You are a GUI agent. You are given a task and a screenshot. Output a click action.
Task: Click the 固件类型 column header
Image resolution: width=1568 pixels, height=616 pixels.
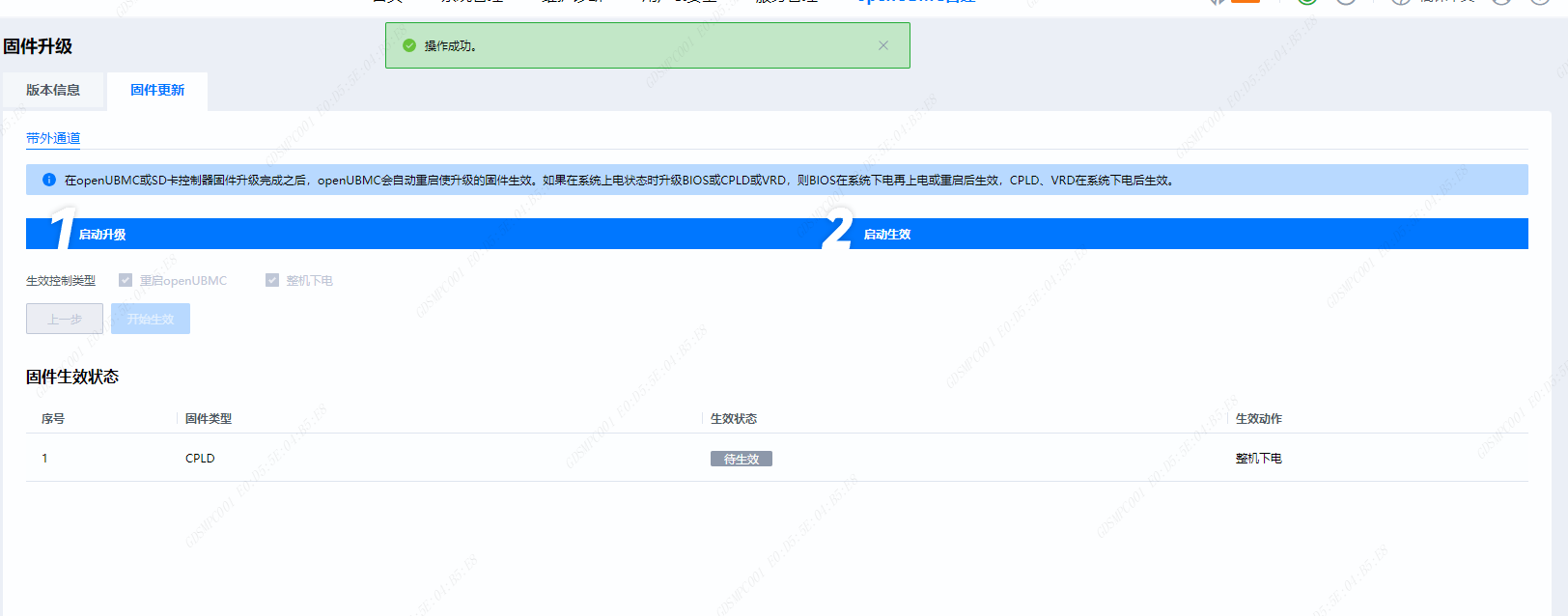209,419
